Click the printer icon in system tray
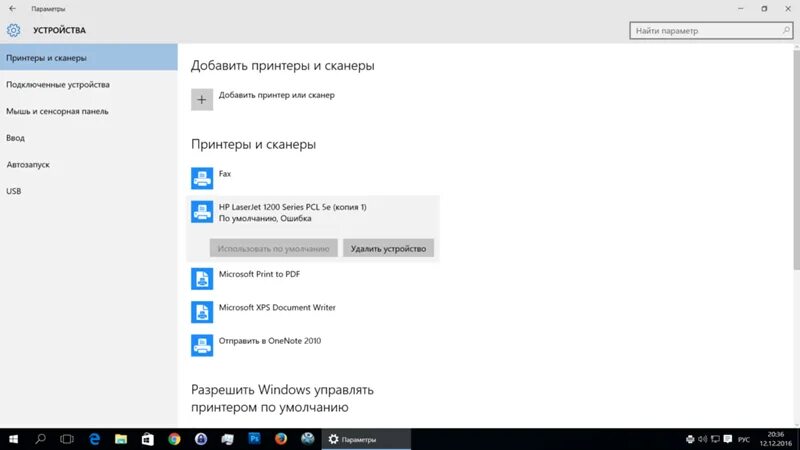 (x=690, y=439)
